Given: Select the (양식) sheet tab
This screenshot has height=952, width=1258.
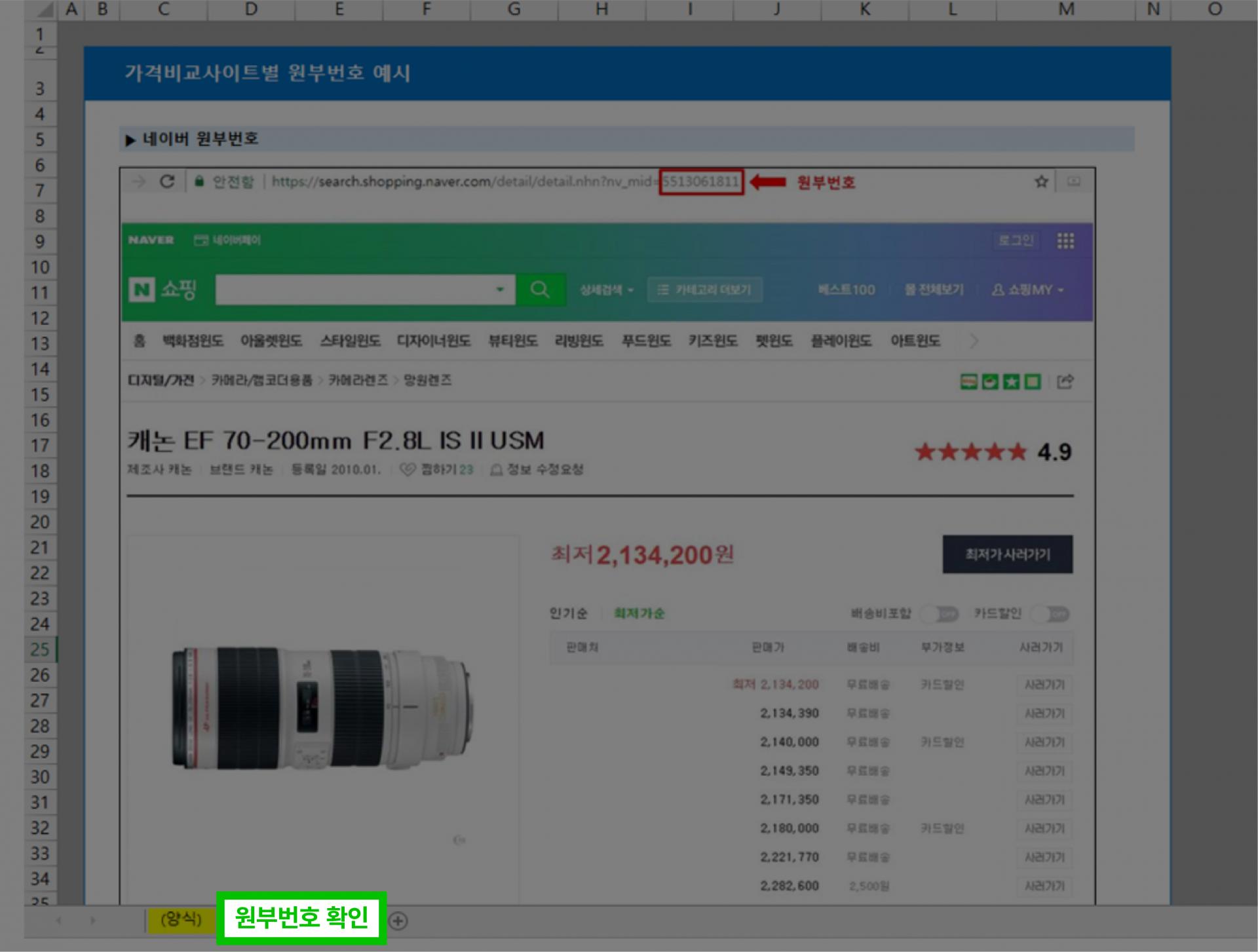Looking at the screenshot, I should [x=181, y=919].
